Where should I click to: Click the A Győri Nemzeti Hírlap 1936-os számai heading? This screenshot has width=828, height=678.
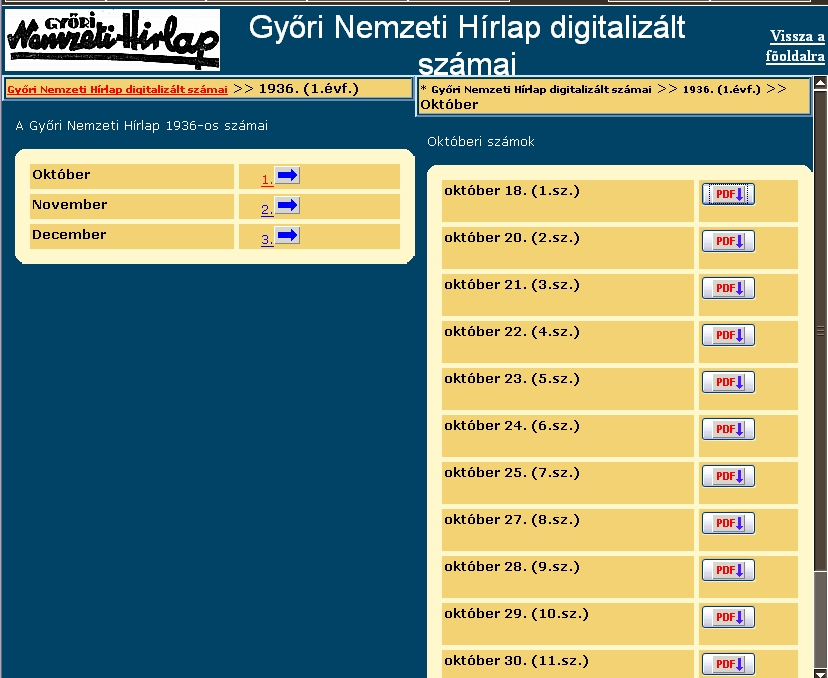[142, 126]
